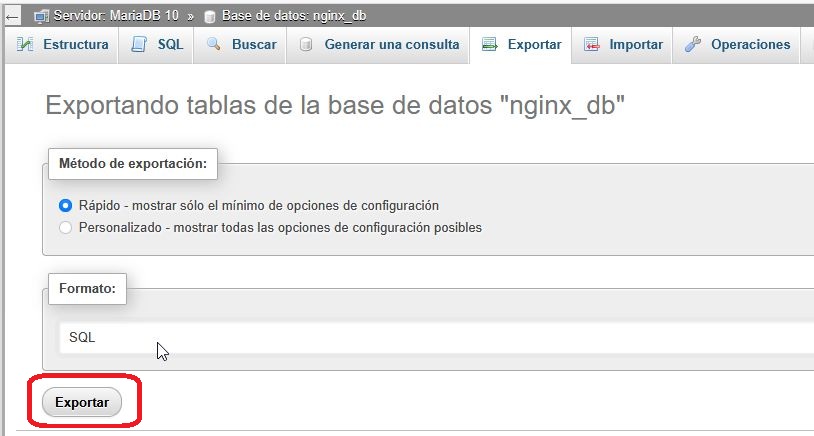
Task: Select the Personalizado export method
Action: [x=66, y=227]
